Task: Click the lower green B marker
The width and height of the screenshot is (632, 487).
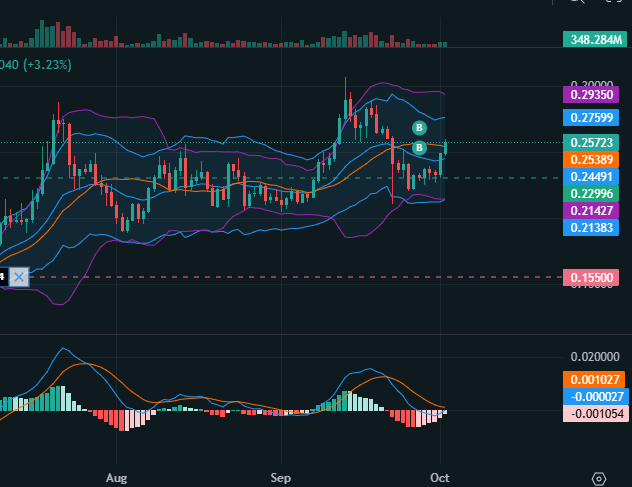Action: pos(420,148)
